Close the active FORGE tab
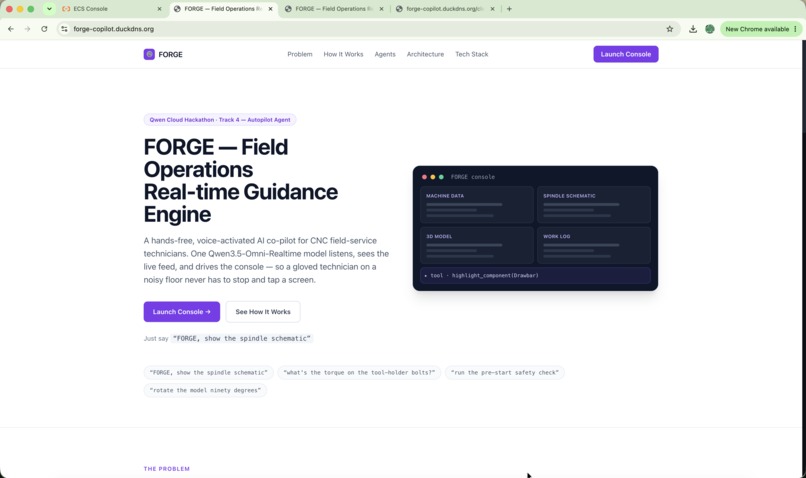The width and height of the screenshot is (806, 478). point(270,9)
